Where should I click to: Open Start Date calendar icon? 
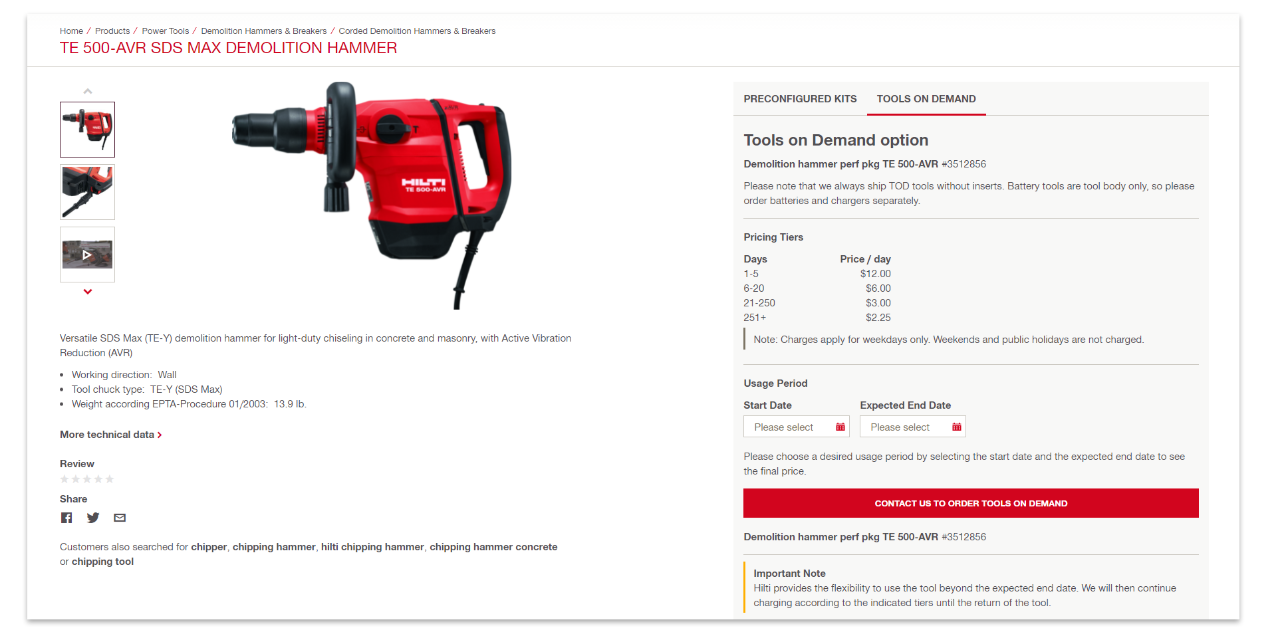click(840, 427)
